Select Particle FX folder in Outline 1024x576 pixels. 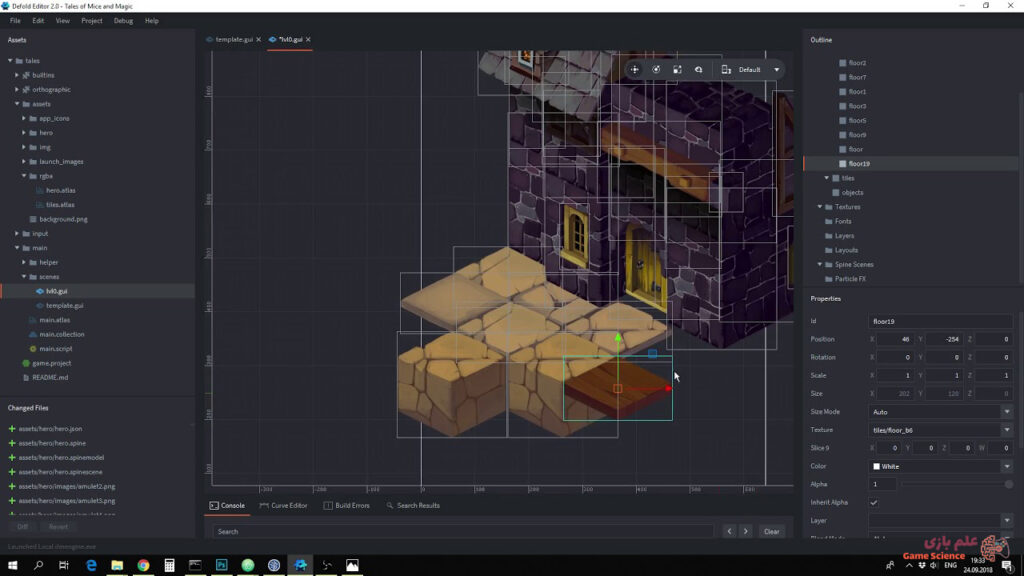click(850, 279)
